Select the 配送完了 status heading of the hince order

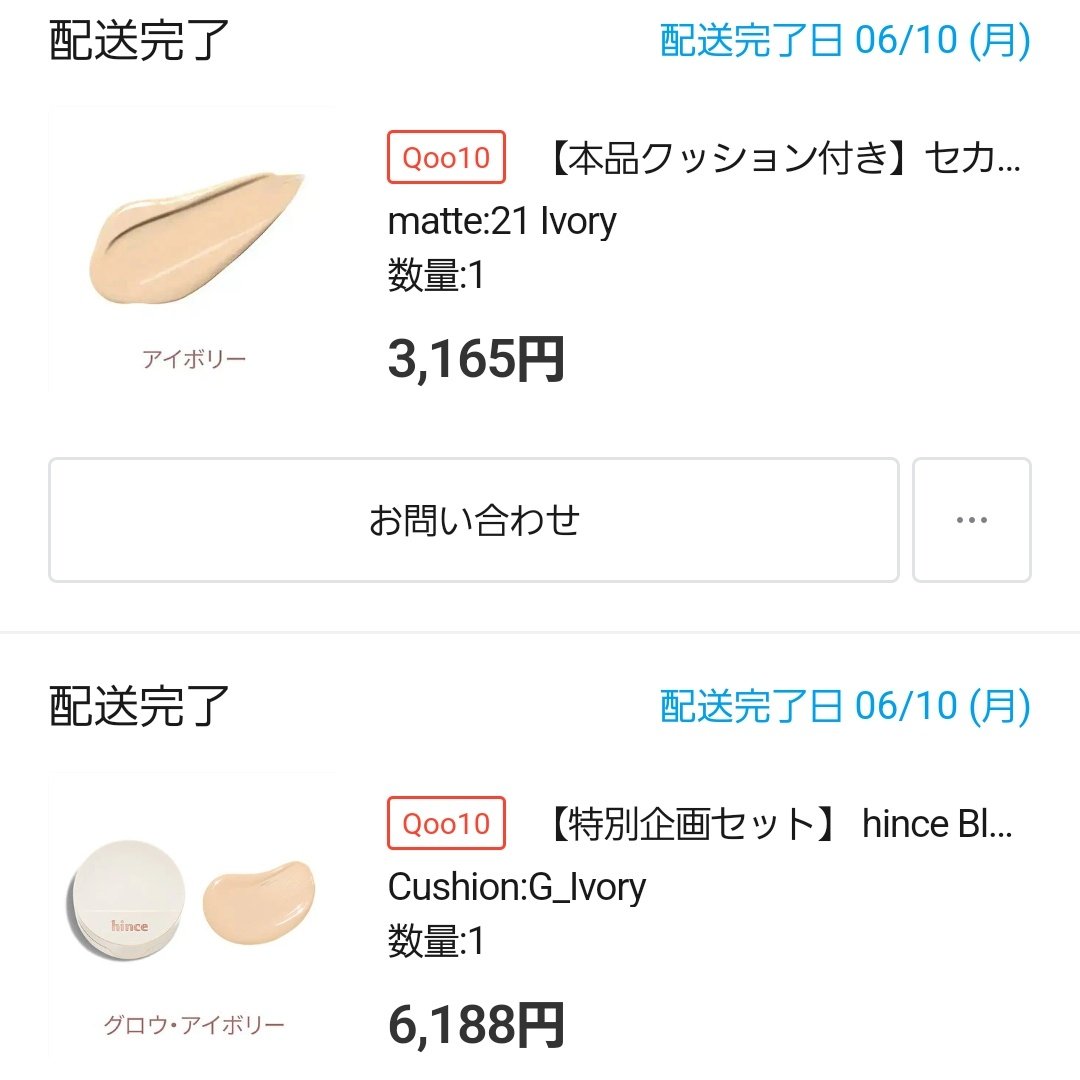[x=139, y=707]
